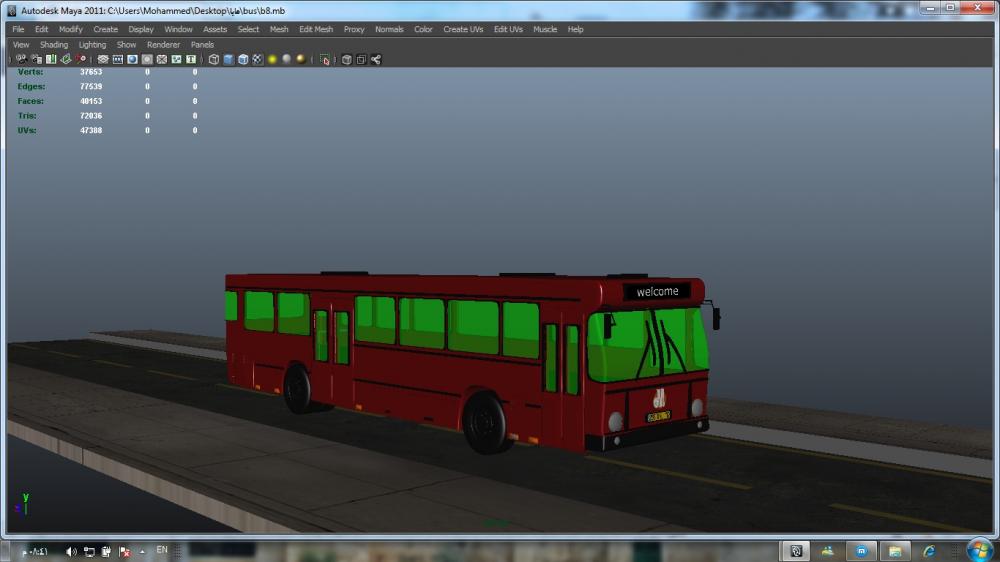Toggle the Gate Mask display
1000x562 pixels.
coord(147,59)
